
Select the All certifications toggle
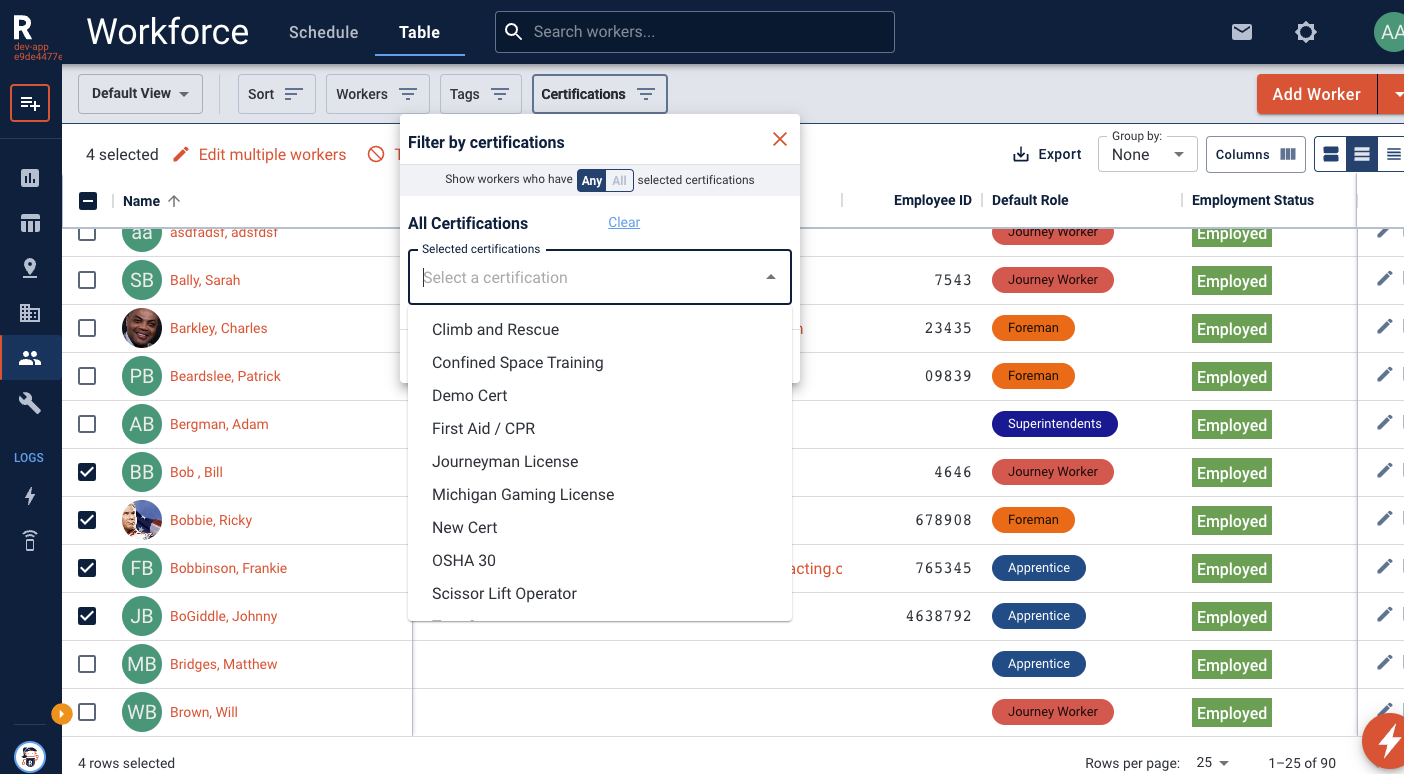(x=620, y=181)
